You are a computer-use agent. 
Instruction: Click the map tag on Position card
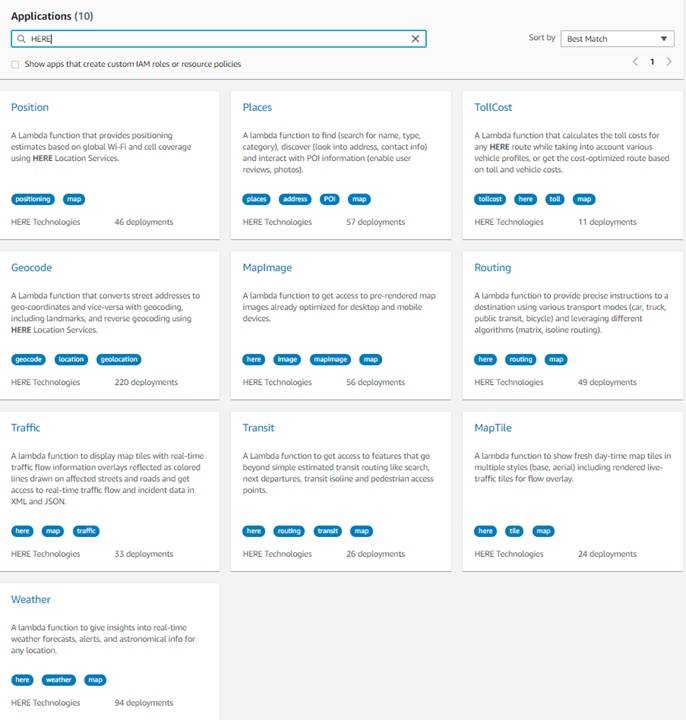click(x=74, y=199)
